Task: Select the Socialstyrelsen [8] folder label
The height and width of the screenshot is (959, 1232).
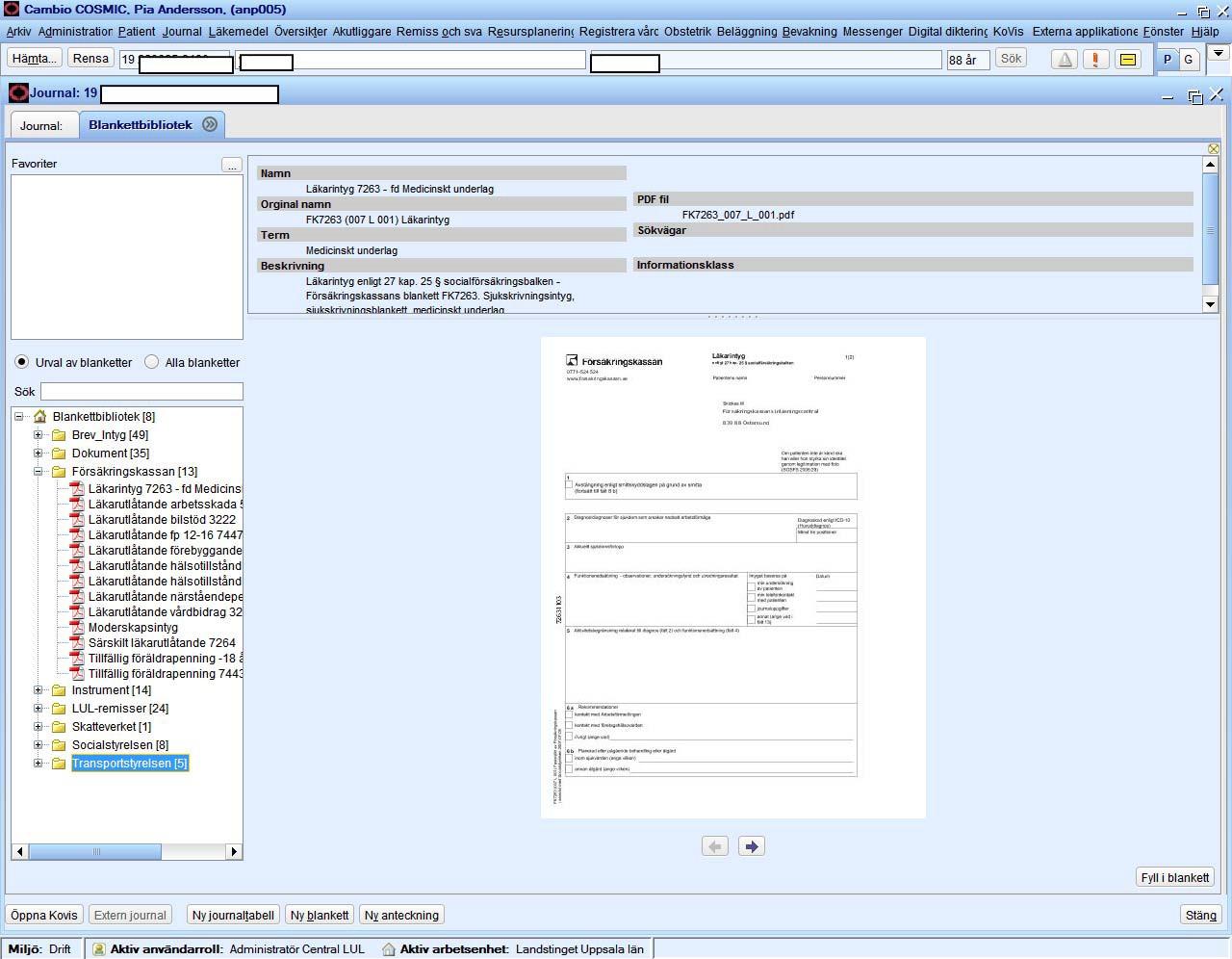Action: (120, 745)
